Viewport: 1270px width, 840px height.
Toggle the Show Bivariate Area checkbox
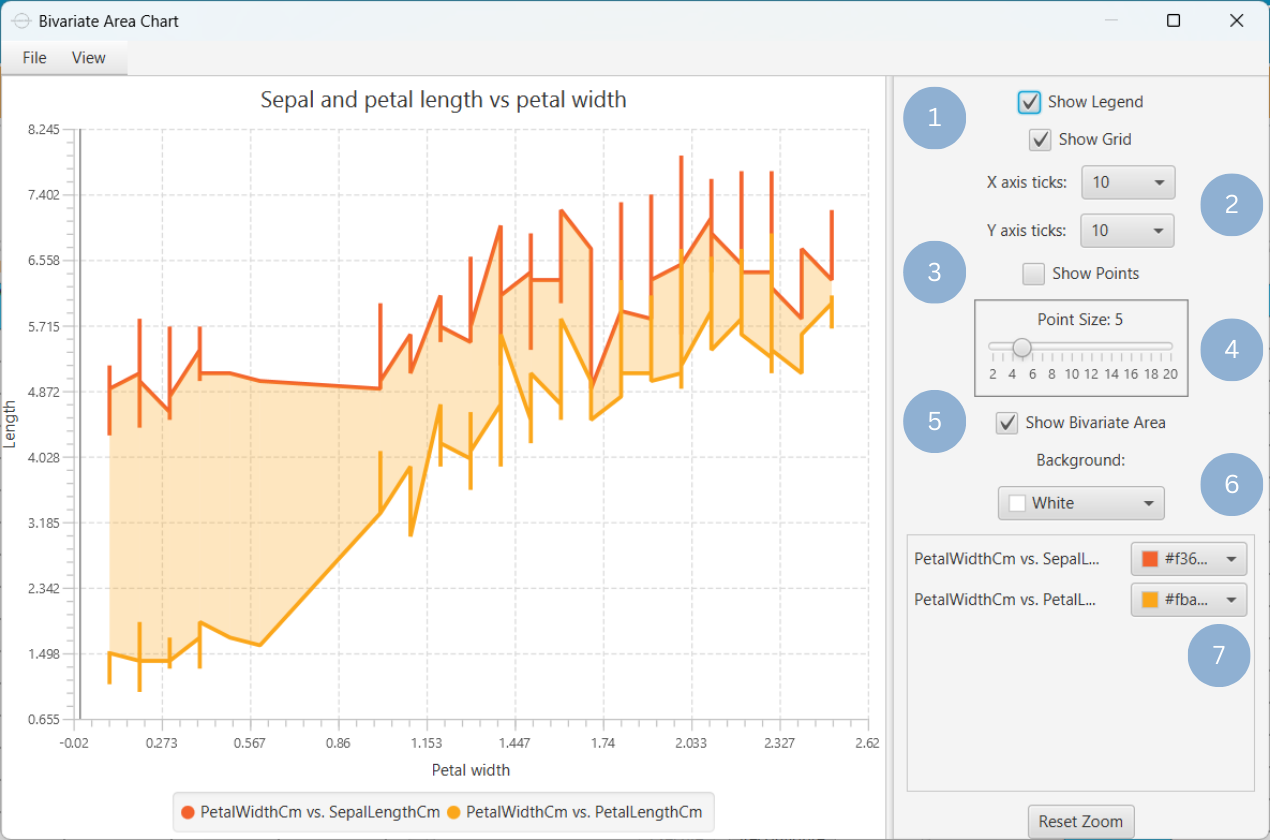coord(1007,423)
